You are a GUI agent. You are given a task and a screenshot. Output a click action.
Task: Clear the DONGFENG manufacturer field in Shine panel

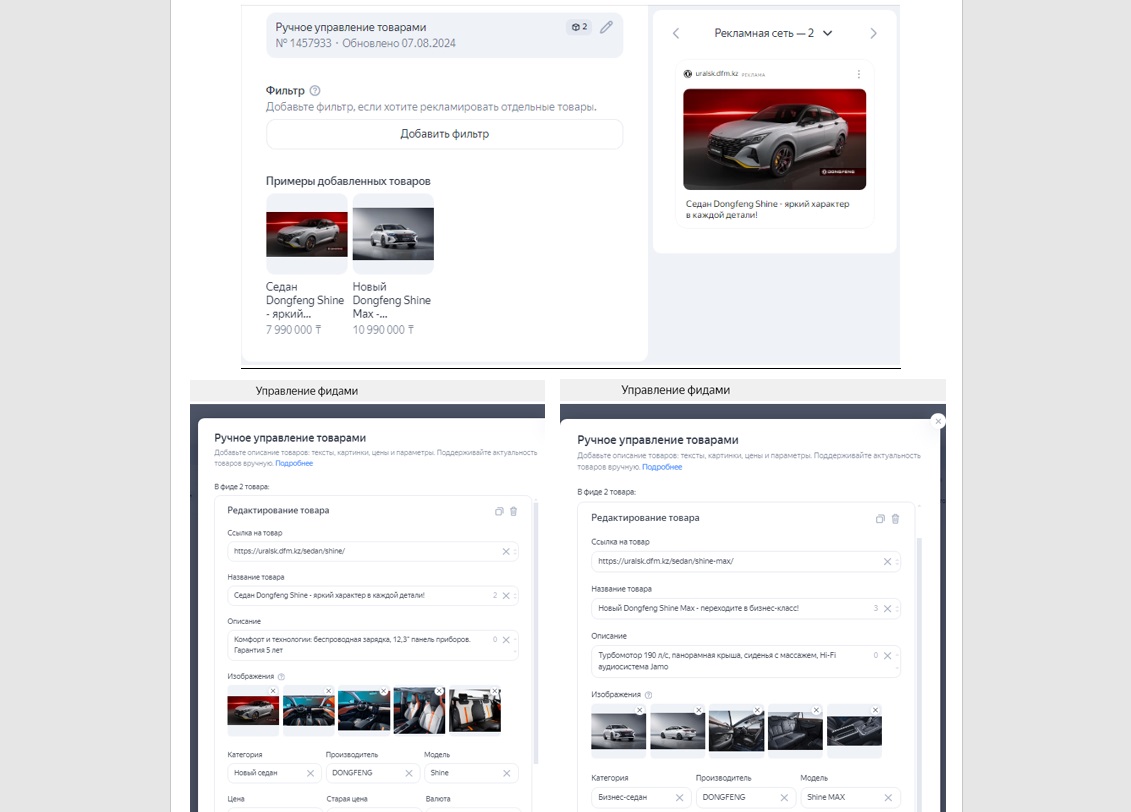[409, 773]
